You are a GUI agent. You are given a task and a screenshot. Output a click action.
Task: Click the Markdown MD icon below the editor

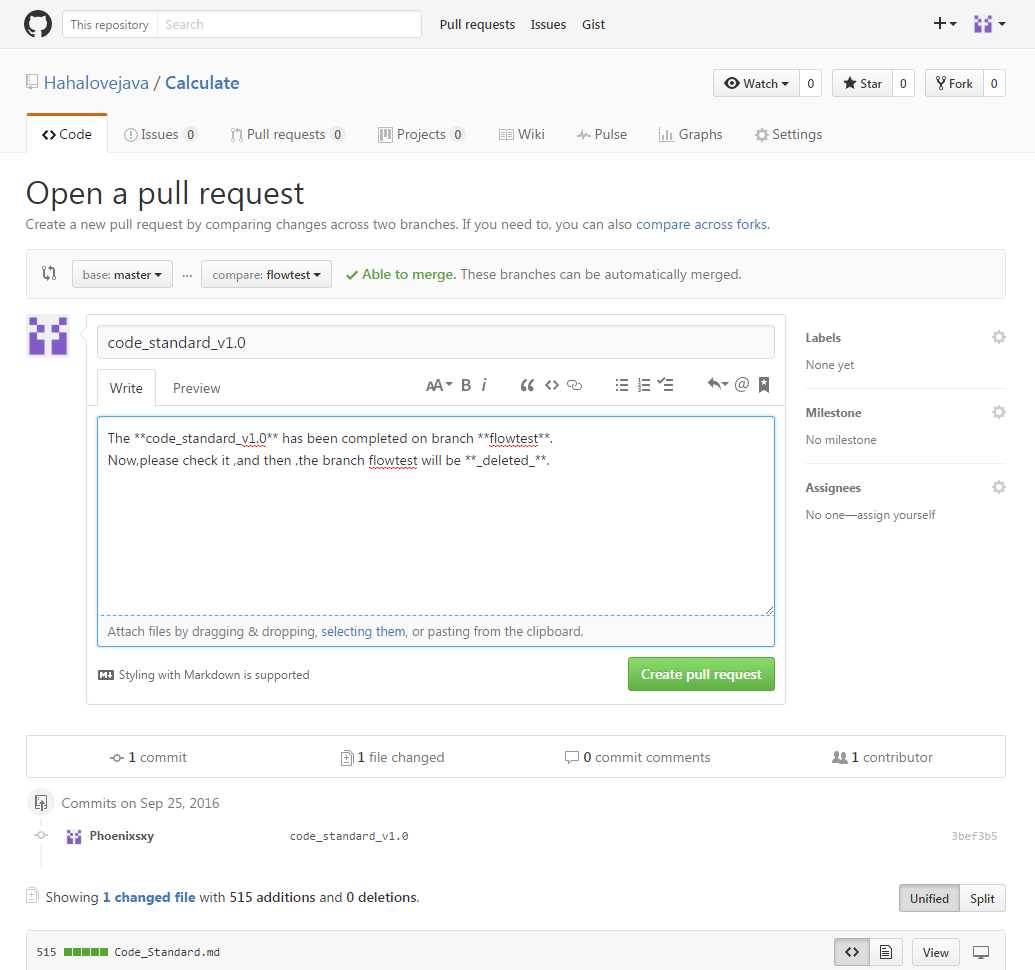point(106,675)
